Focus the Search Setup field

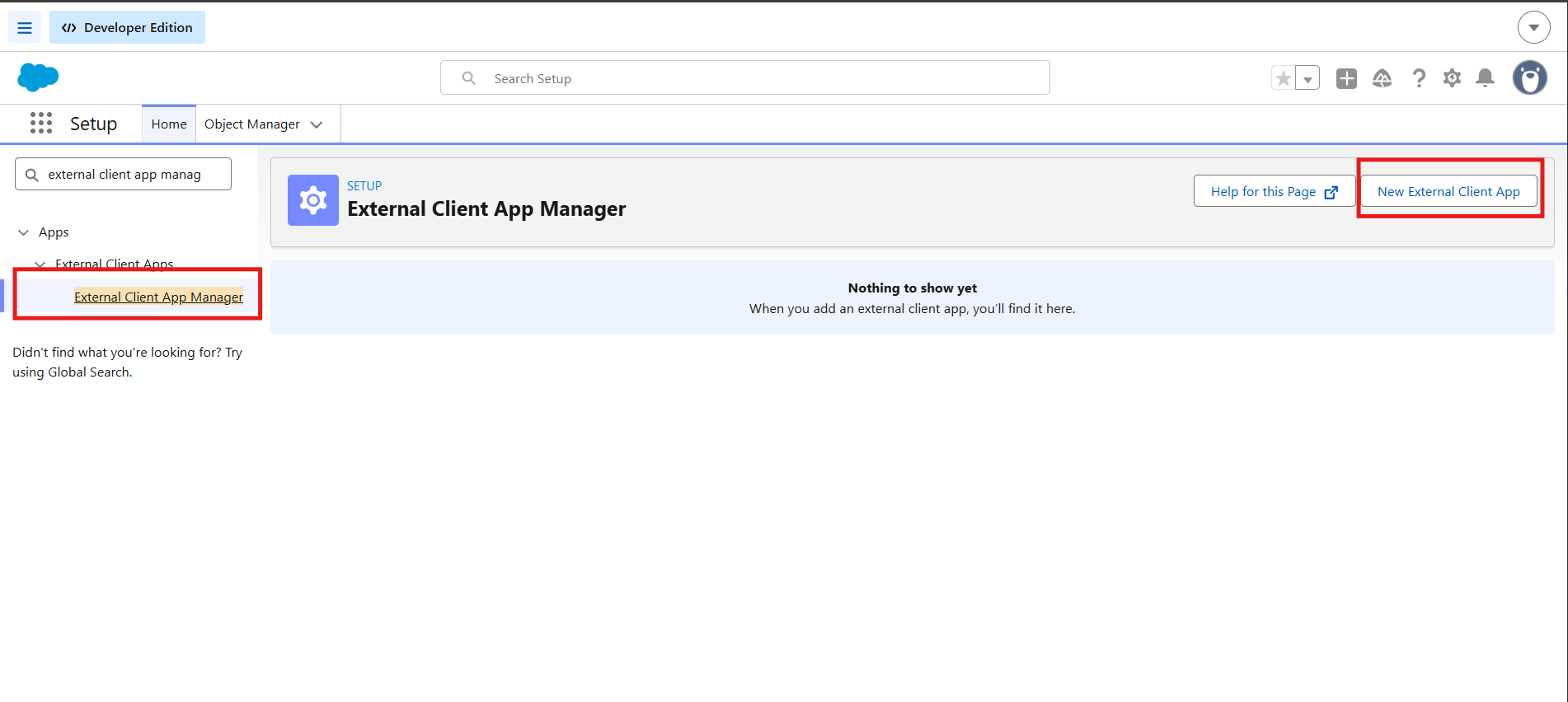click(x=745, y=78)
